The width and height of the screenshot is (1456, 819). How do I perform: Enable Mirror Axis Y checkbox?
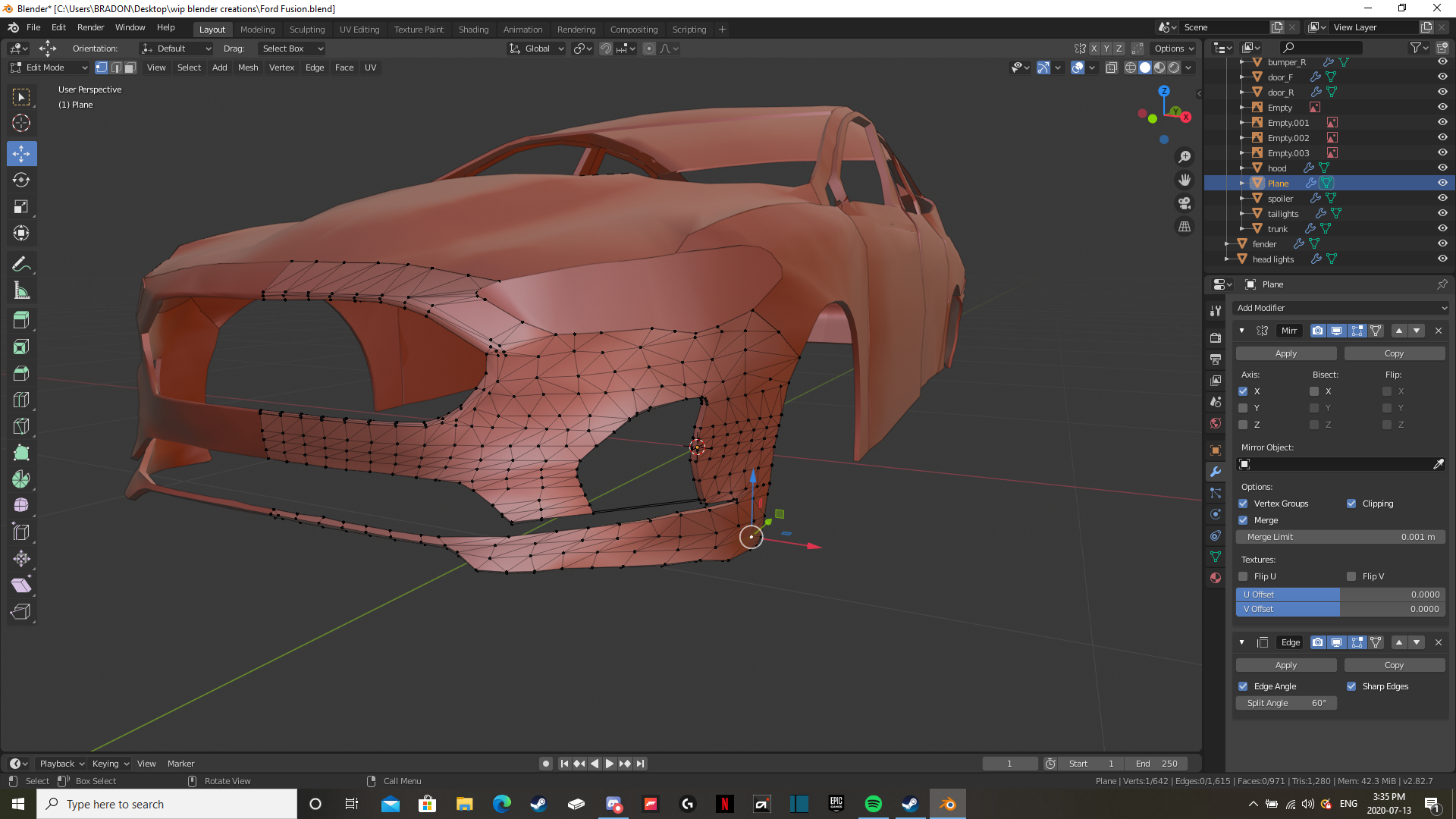1243,408
